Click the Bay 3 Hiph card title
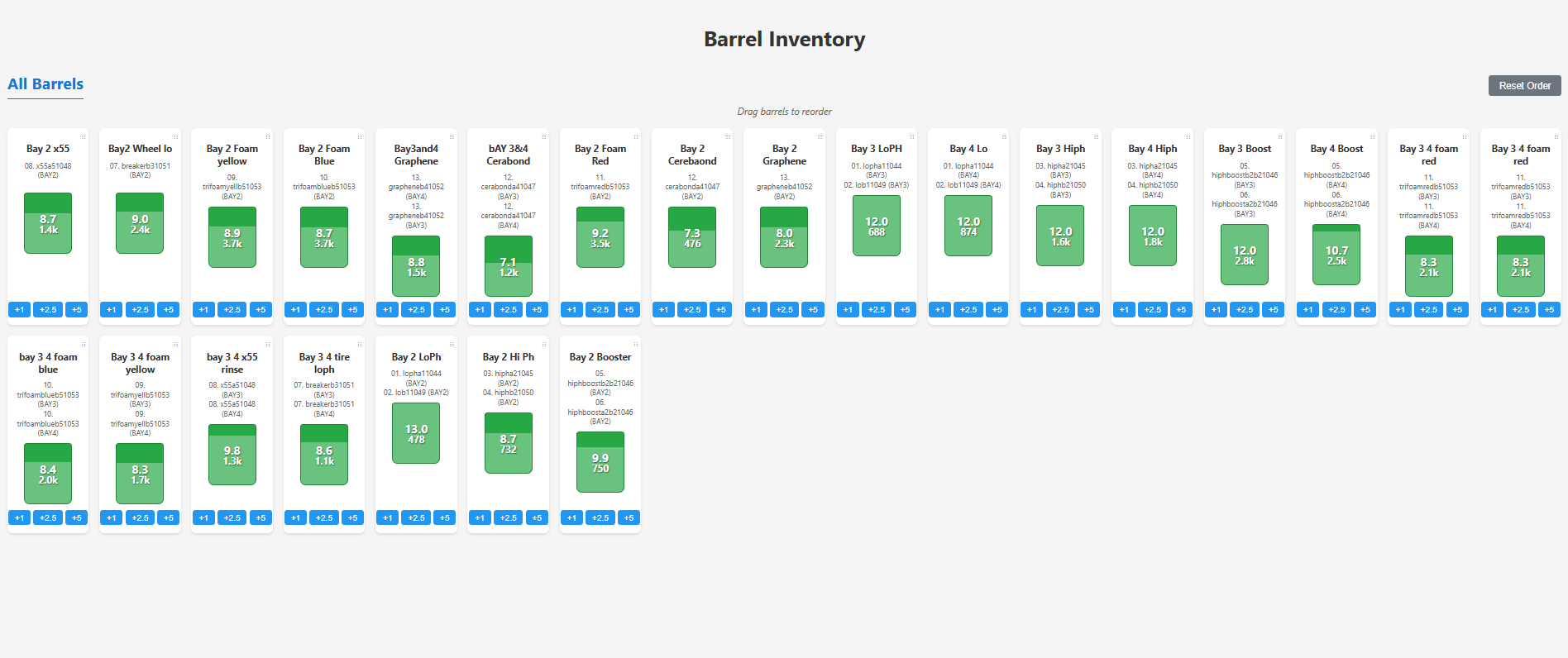The image size is (1568, 658). (x=1060, y=149)
